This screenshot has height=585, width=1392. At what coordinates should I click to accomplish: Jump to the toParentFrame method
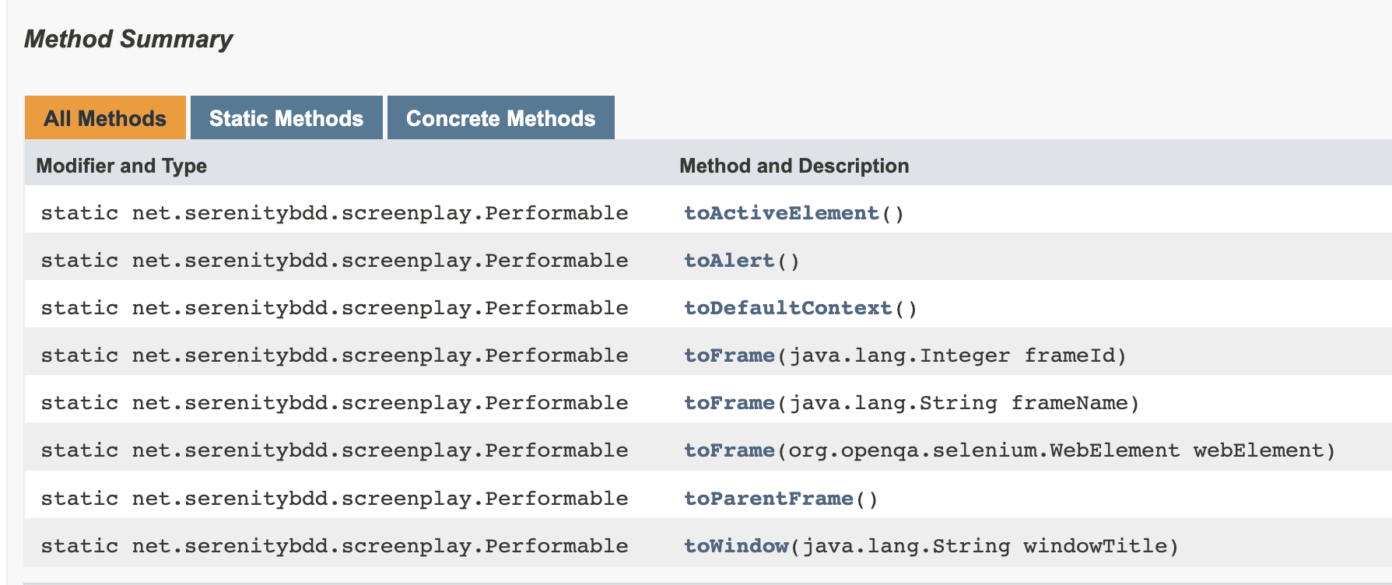768,498
